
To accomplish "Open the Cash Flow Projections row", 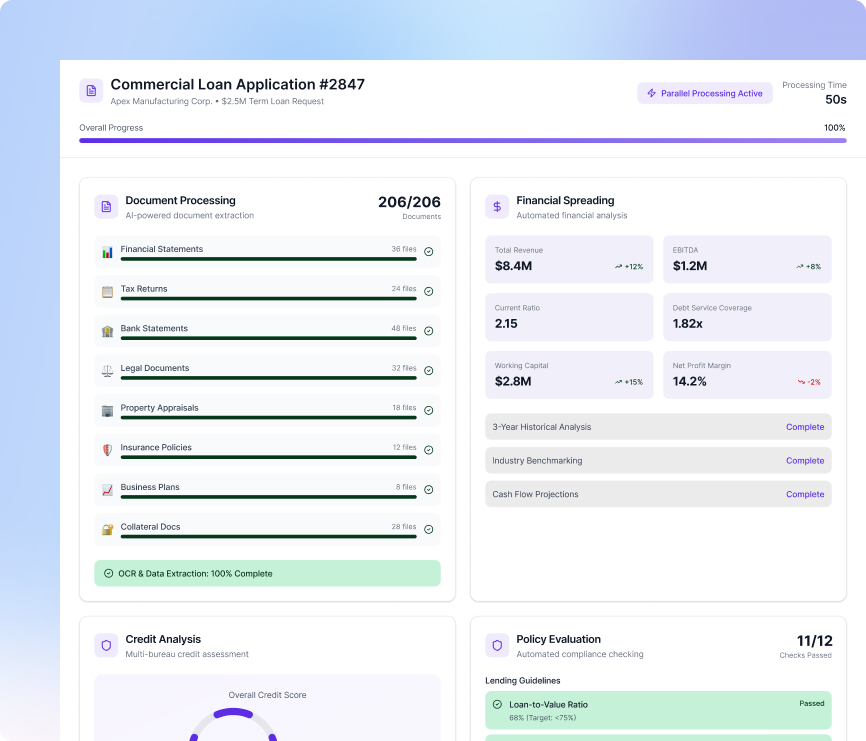I will (658, 494).
